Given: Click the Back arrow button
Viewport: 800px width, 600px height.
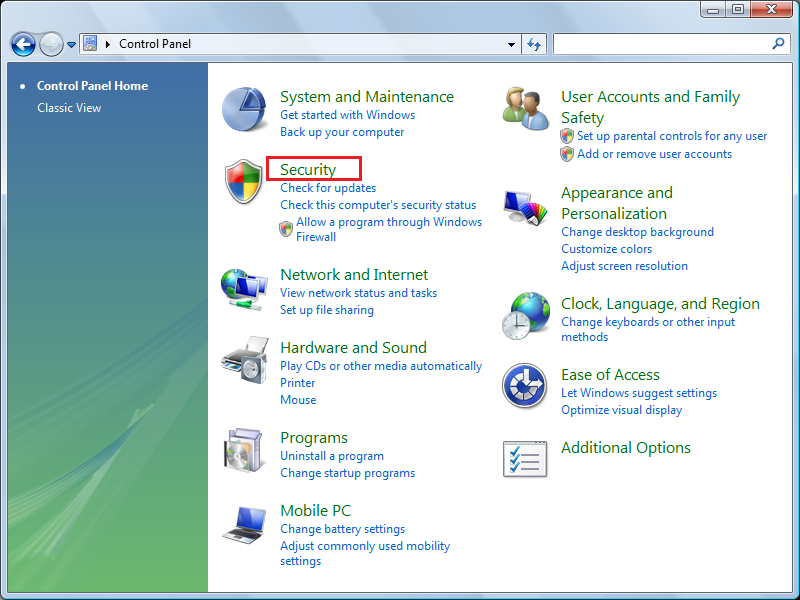Looking at the screenshot, I should point(23,44).
